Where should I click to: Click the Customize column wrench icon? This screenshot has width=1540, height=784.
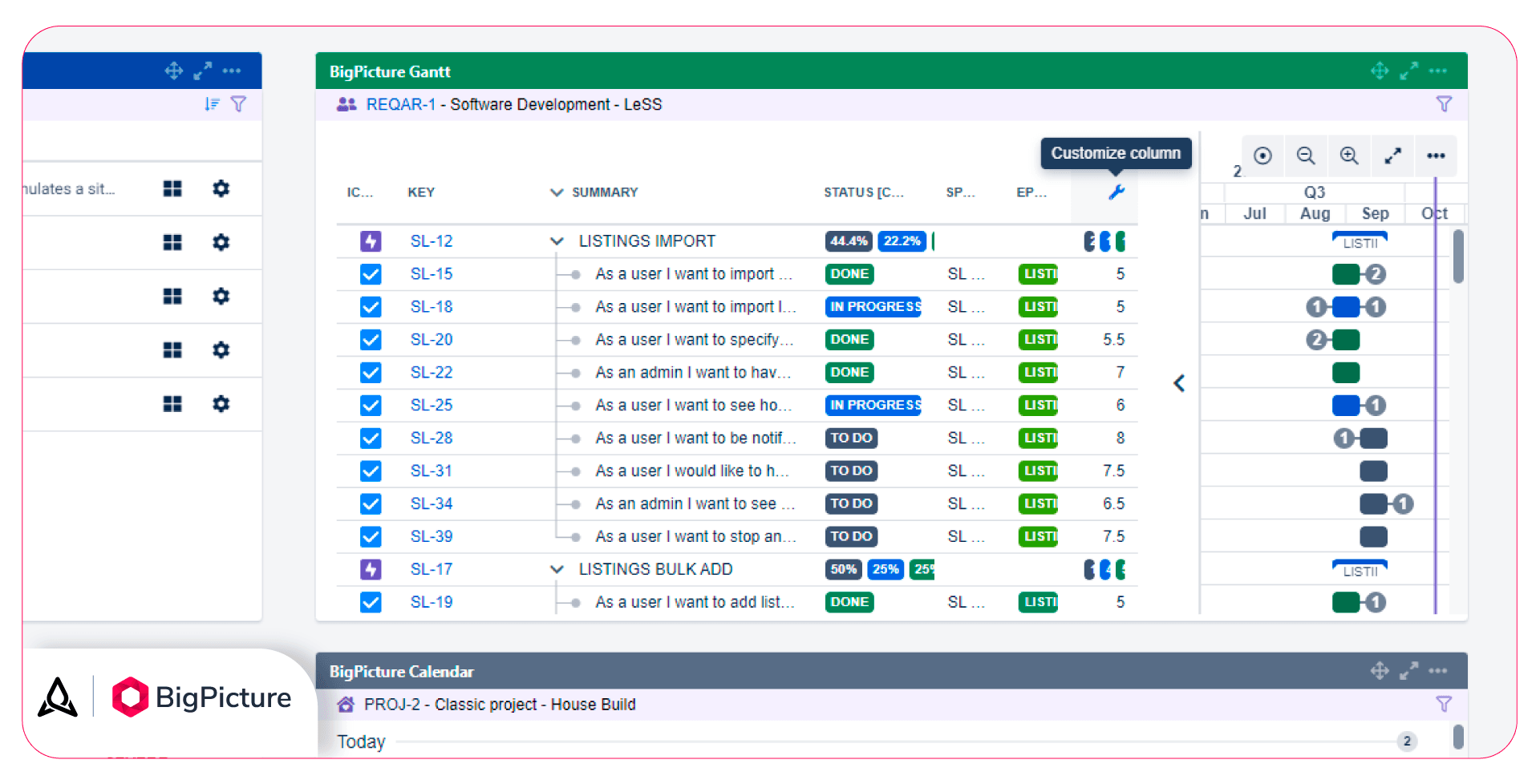1116,192
